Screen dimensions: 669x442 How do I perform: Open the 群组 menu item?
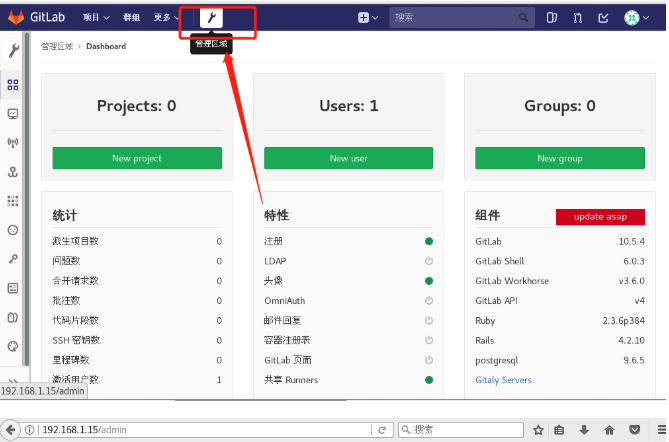(131, 17)
